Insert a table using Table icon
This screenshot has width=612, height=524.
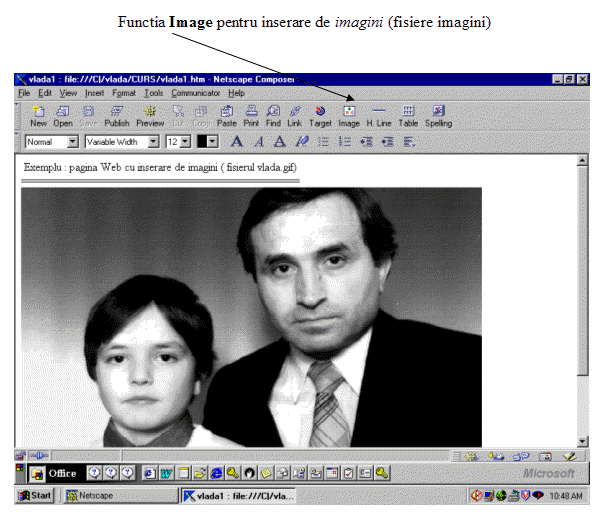pyautogui.click(x=408, y=115)
